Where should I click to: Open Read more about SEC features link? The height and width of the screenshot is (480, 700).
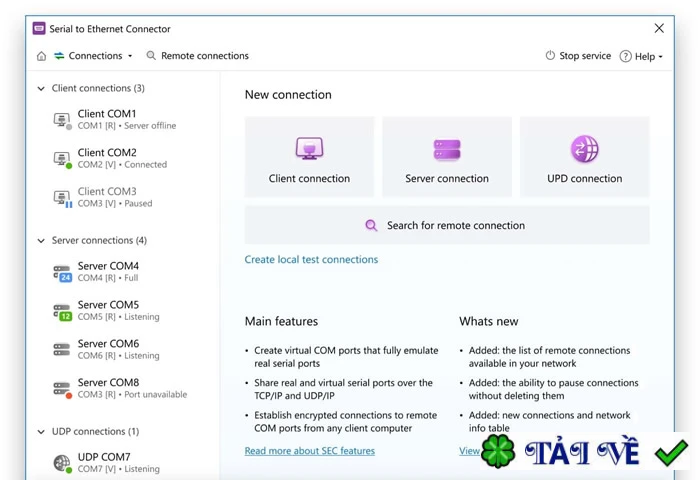pos(310,451)
